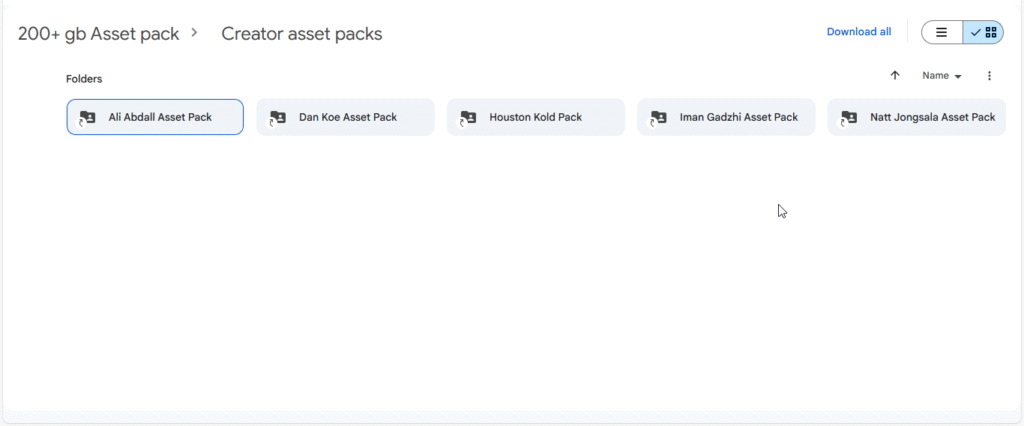Switch to list layout view
The width and height of the screenshot is (1024, 426).
click(x=942, y=32)
